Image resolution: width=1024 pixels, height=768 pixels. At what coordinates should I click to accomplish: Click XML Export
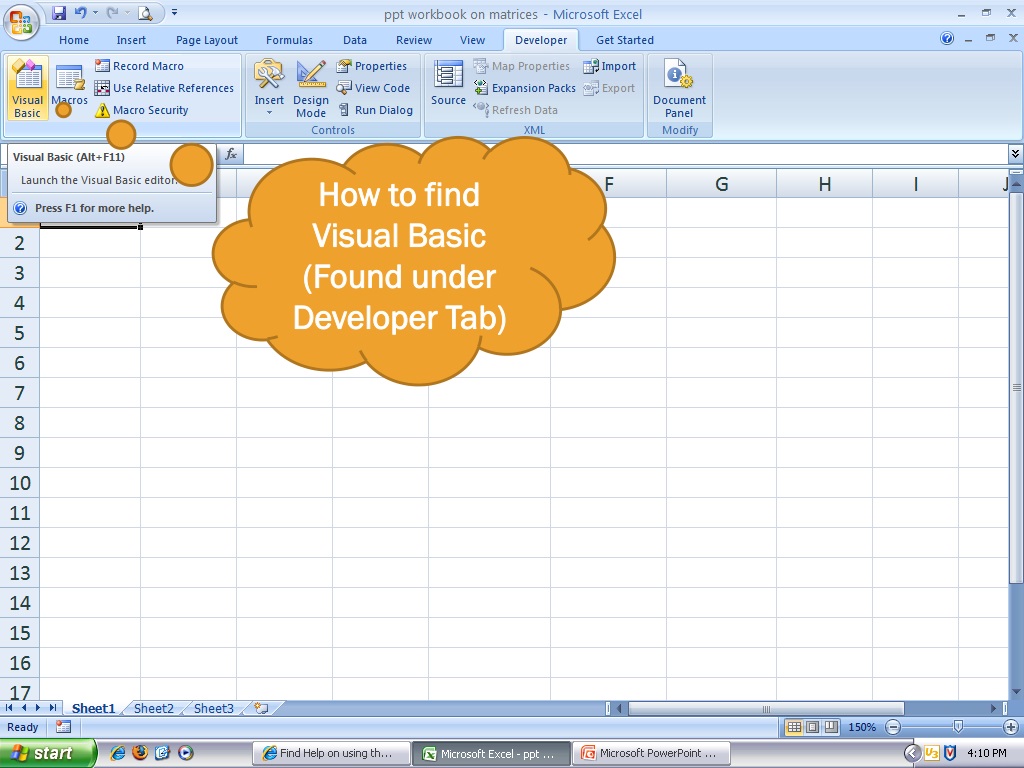609,88
